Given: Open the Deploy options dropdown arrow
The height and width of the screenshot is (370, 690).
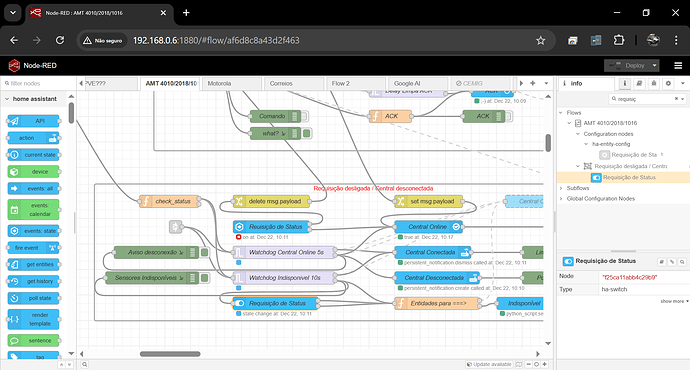Looking at the screenshot, I should (x=654, y=66).
